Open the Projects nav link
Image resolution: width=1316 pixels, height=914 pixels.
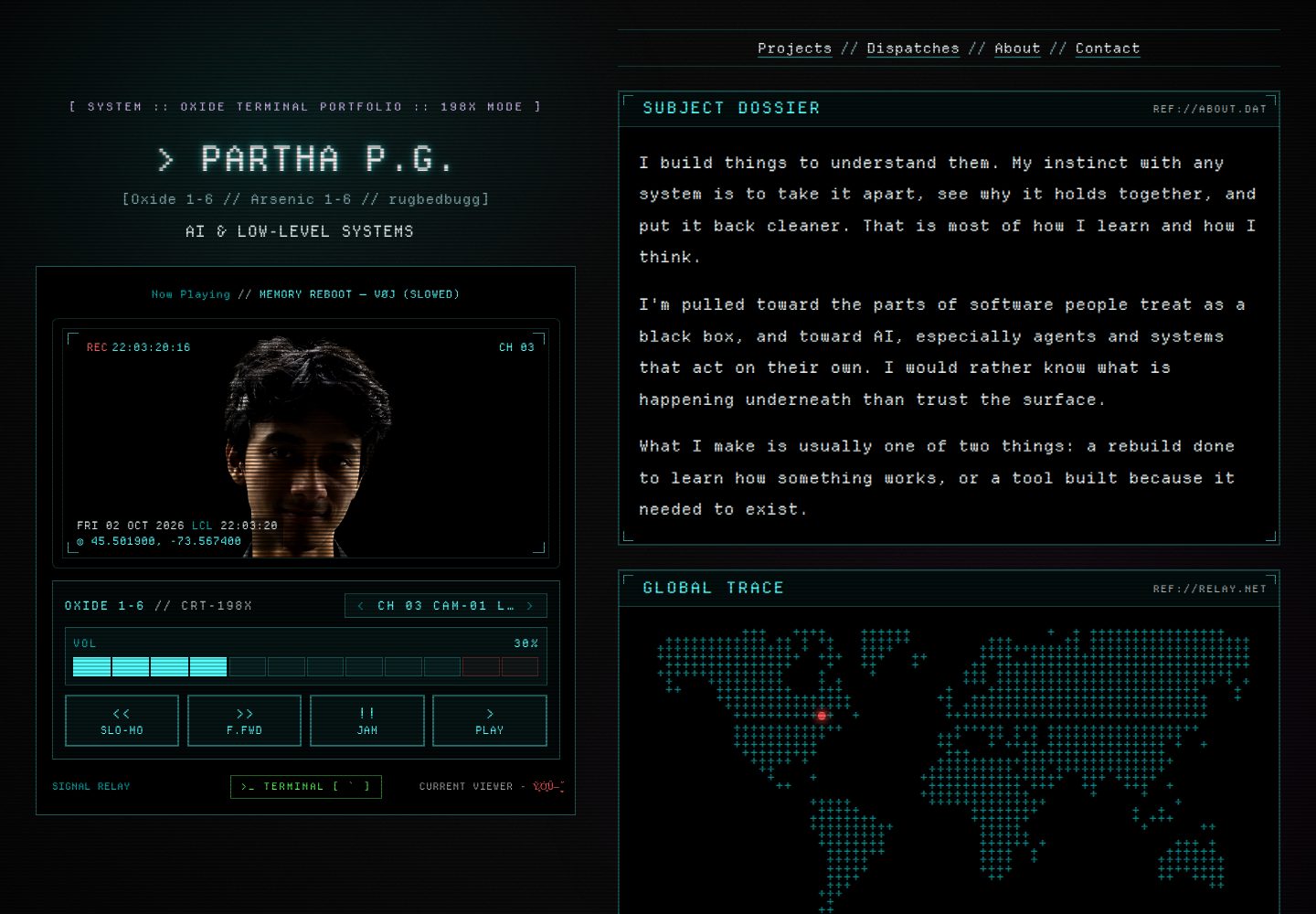[794, 48]
